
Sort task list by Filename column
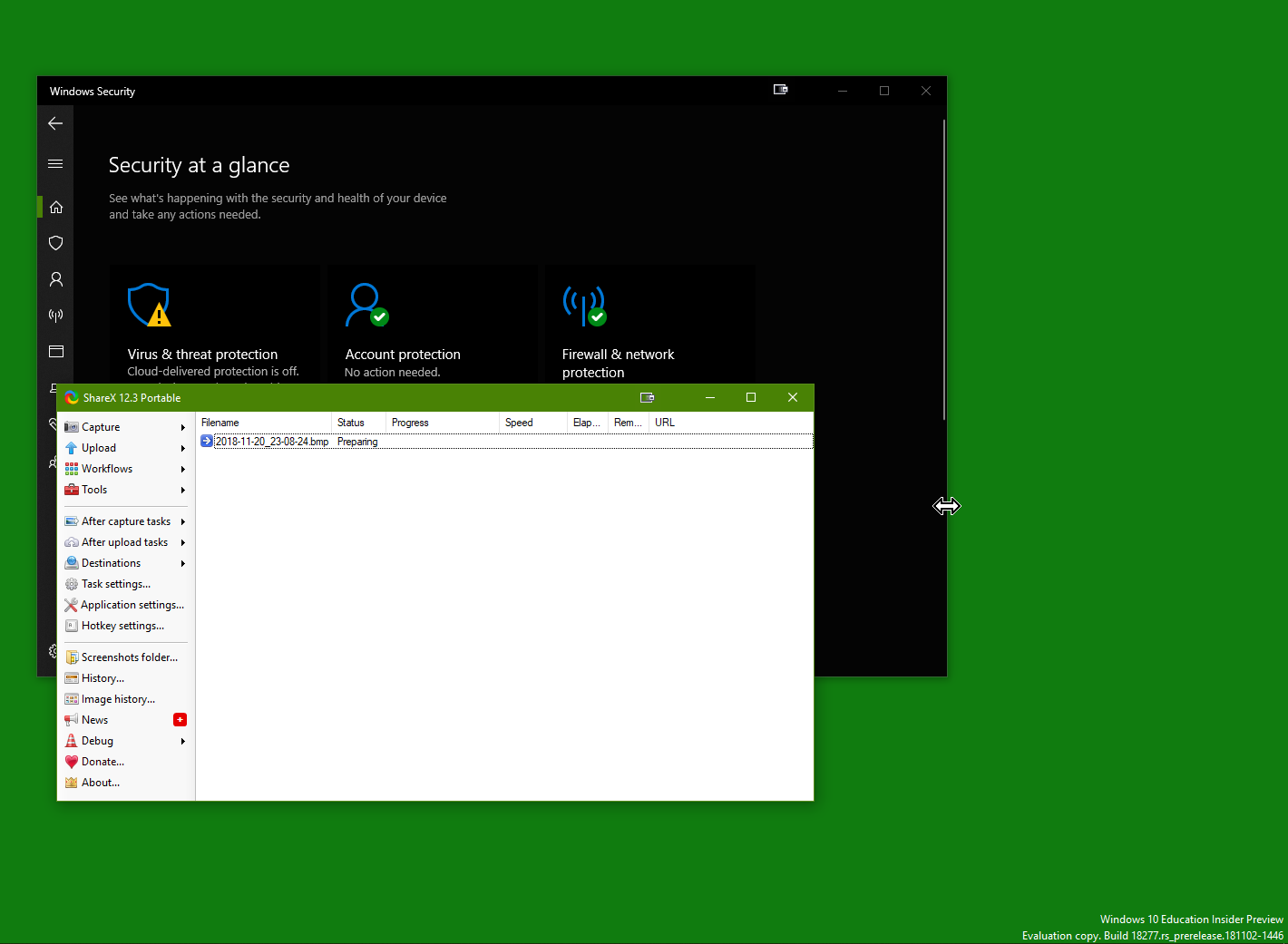[263, 423]
